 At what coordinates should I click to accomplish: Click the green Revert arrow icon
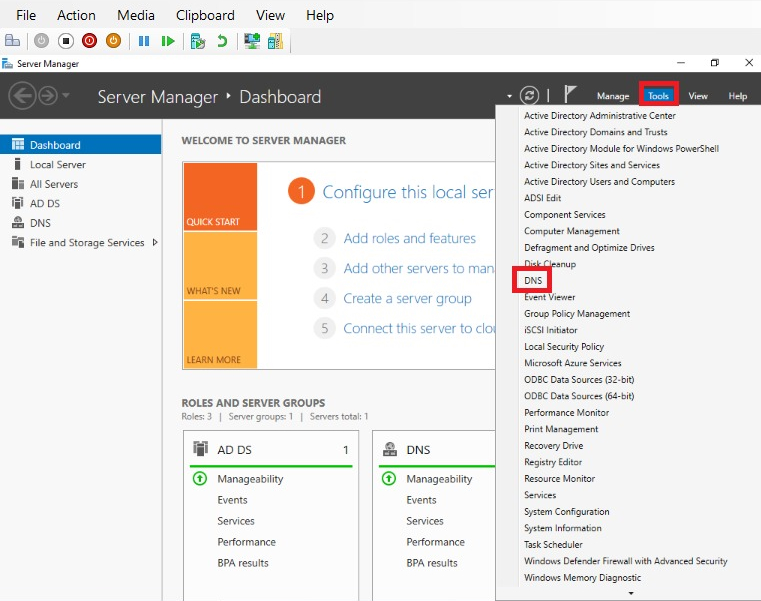tap(222, 41)
